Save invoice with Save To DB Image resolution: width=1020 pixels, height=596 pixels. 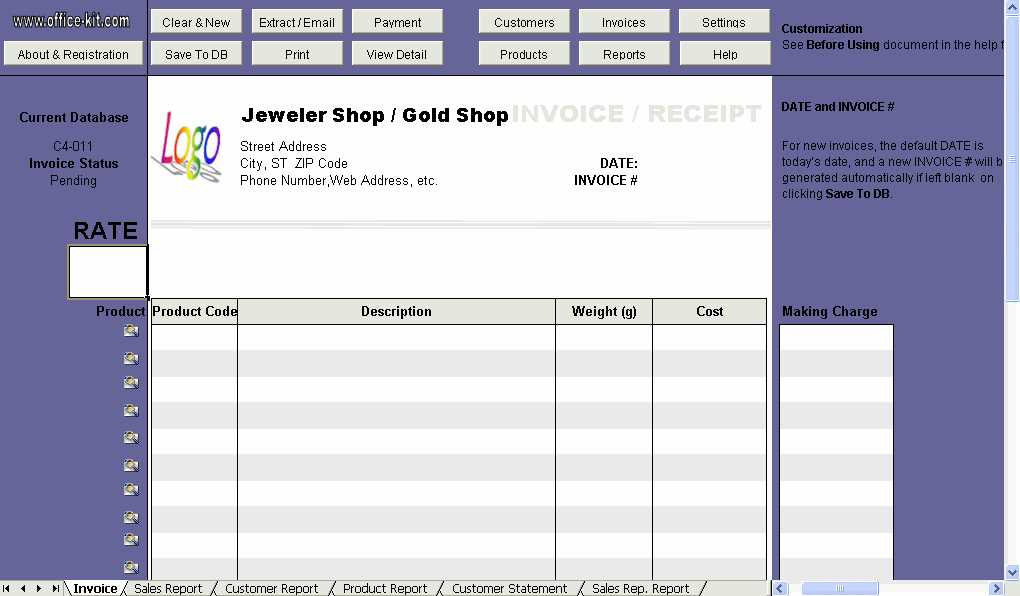196,53
